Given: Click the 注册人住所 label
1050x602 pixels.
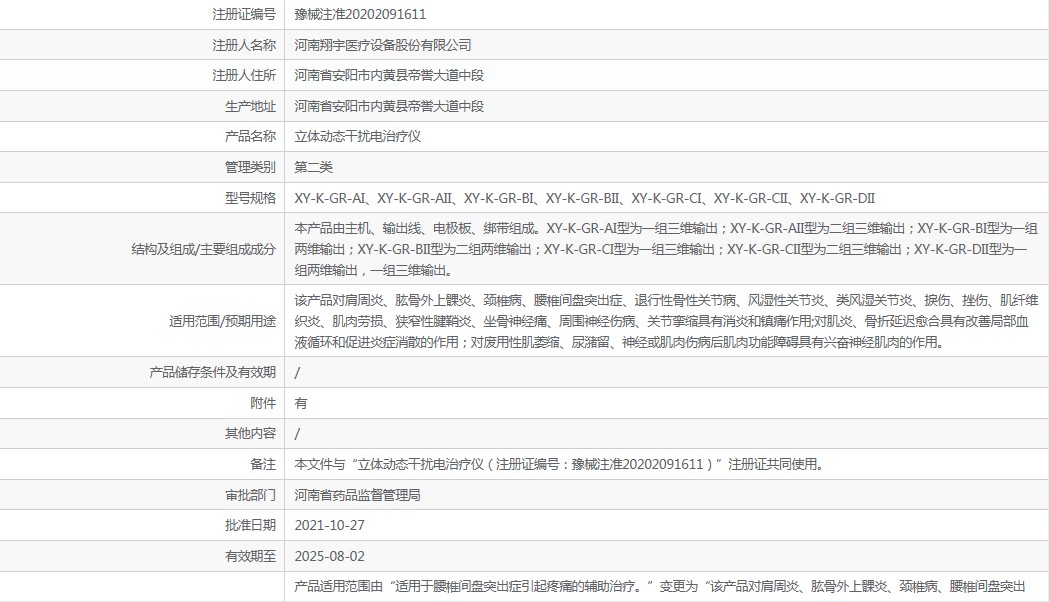Looking at the screenshot, I should point(244,75).
